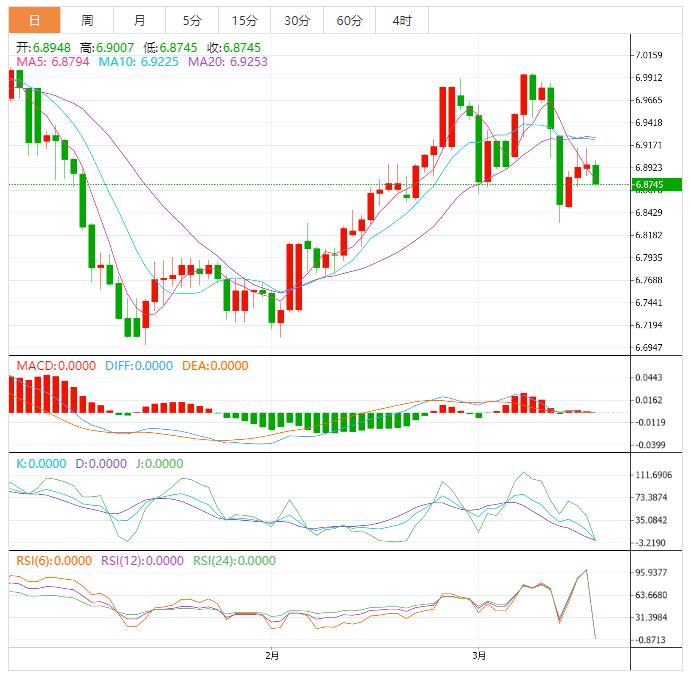Click the -3.2190 KDJ axis label
691x680 pixels.
click(x=650, y=543)
